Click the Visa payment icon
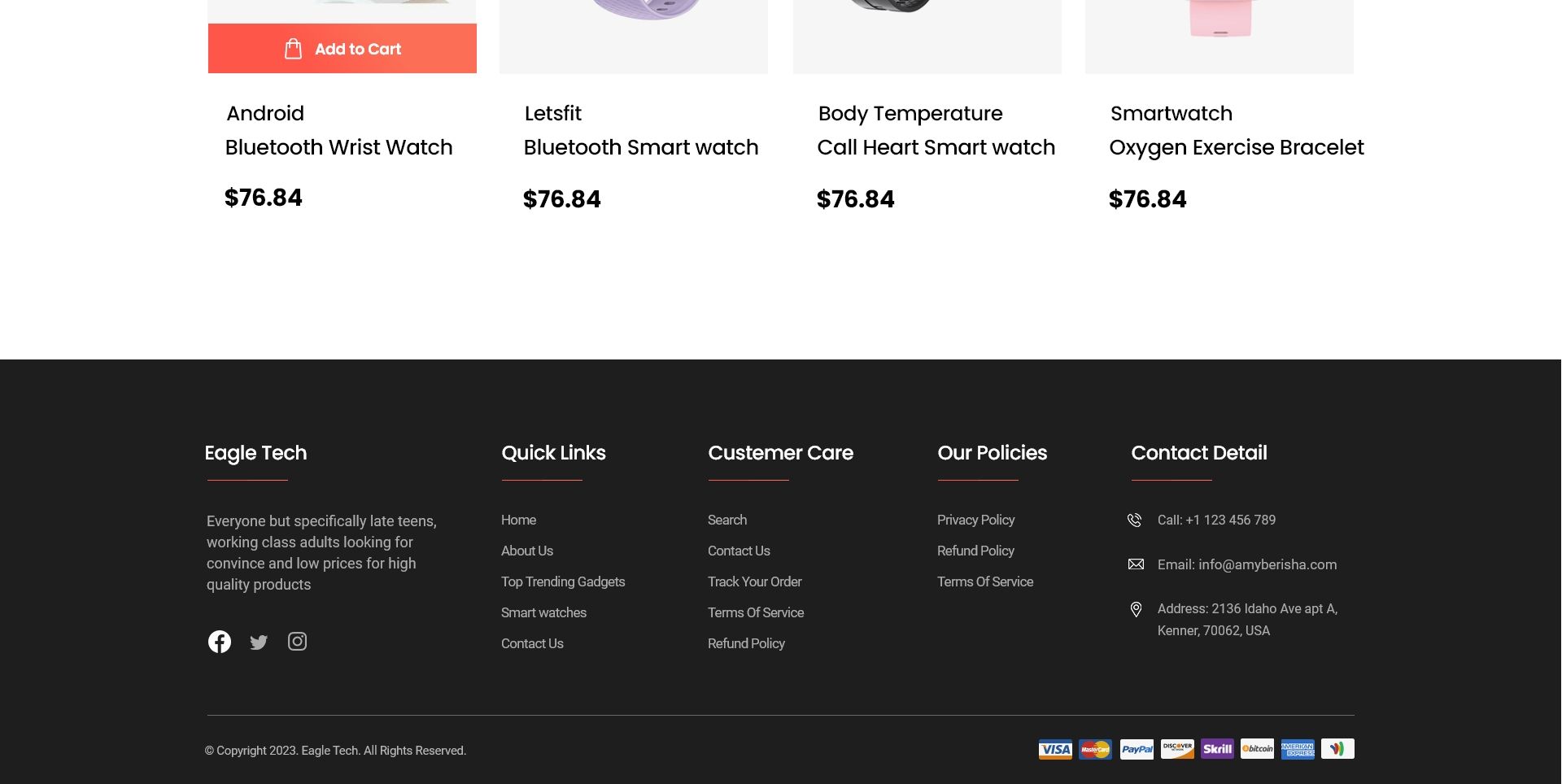Image resolution: width=1562 pixels, height=784 pixels. pos(1055,749)
